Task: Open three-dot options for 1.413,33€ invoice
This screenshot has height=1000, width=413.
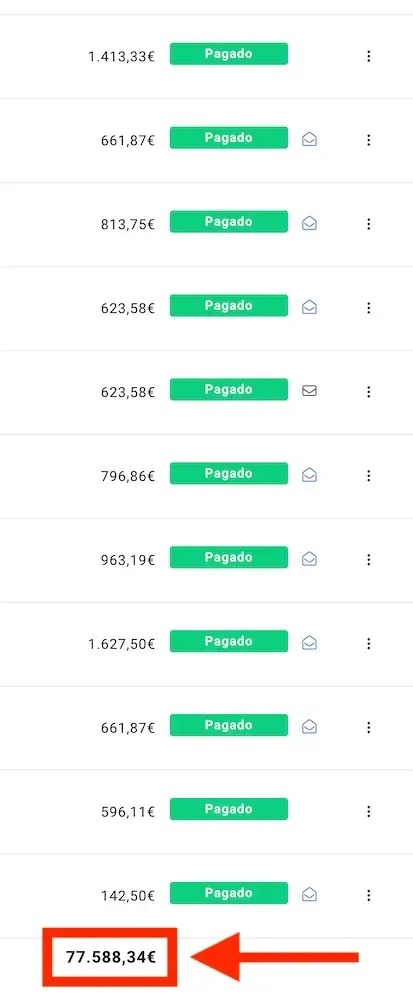Action: pos(368,56)
